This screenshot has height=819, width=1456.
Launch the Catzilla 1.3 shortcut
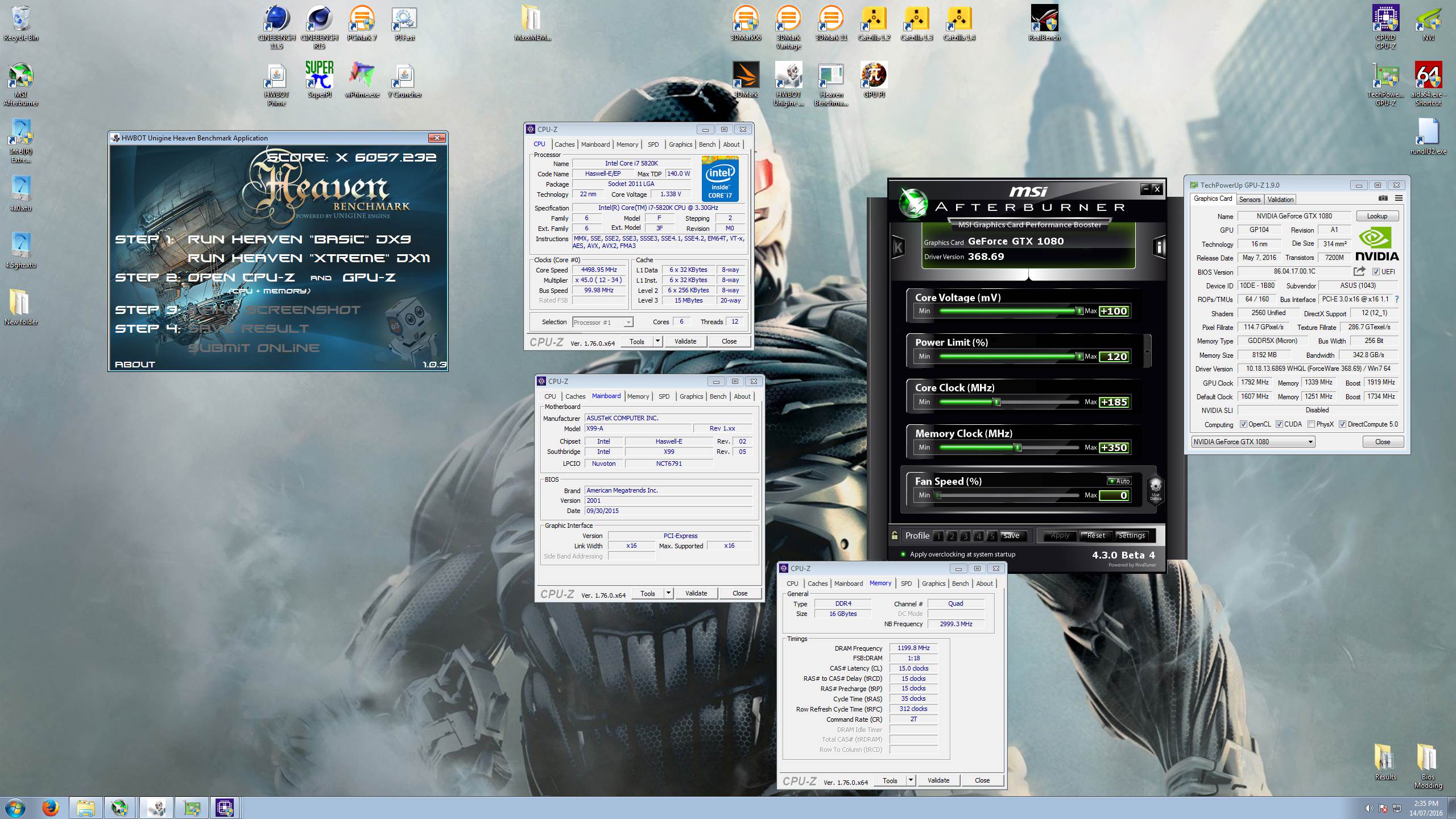pos(916,23)
